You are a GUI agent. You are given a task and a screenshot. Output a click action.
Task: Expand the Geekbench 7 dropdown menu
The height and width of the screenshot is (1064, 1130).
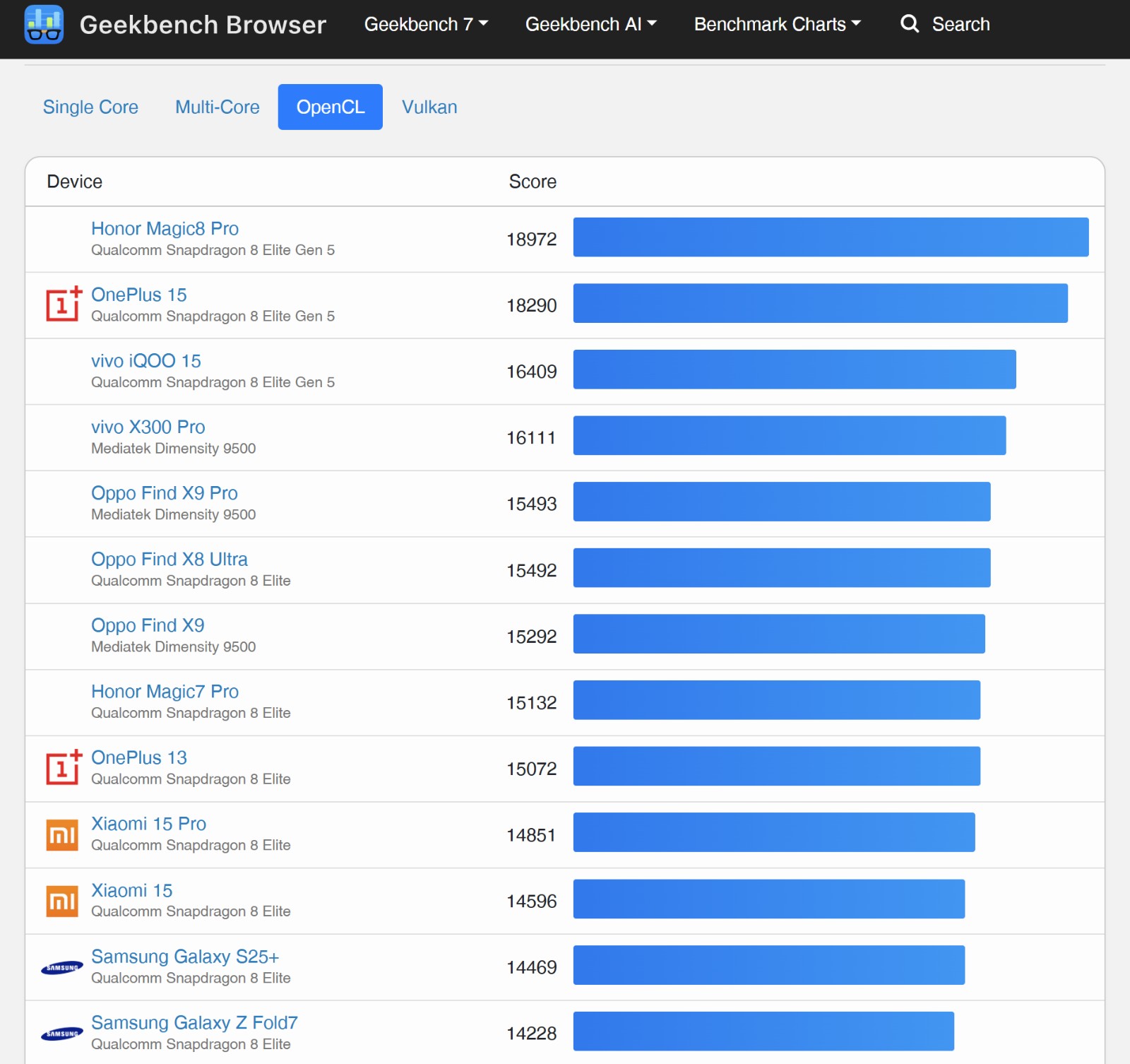click(426, 25)
